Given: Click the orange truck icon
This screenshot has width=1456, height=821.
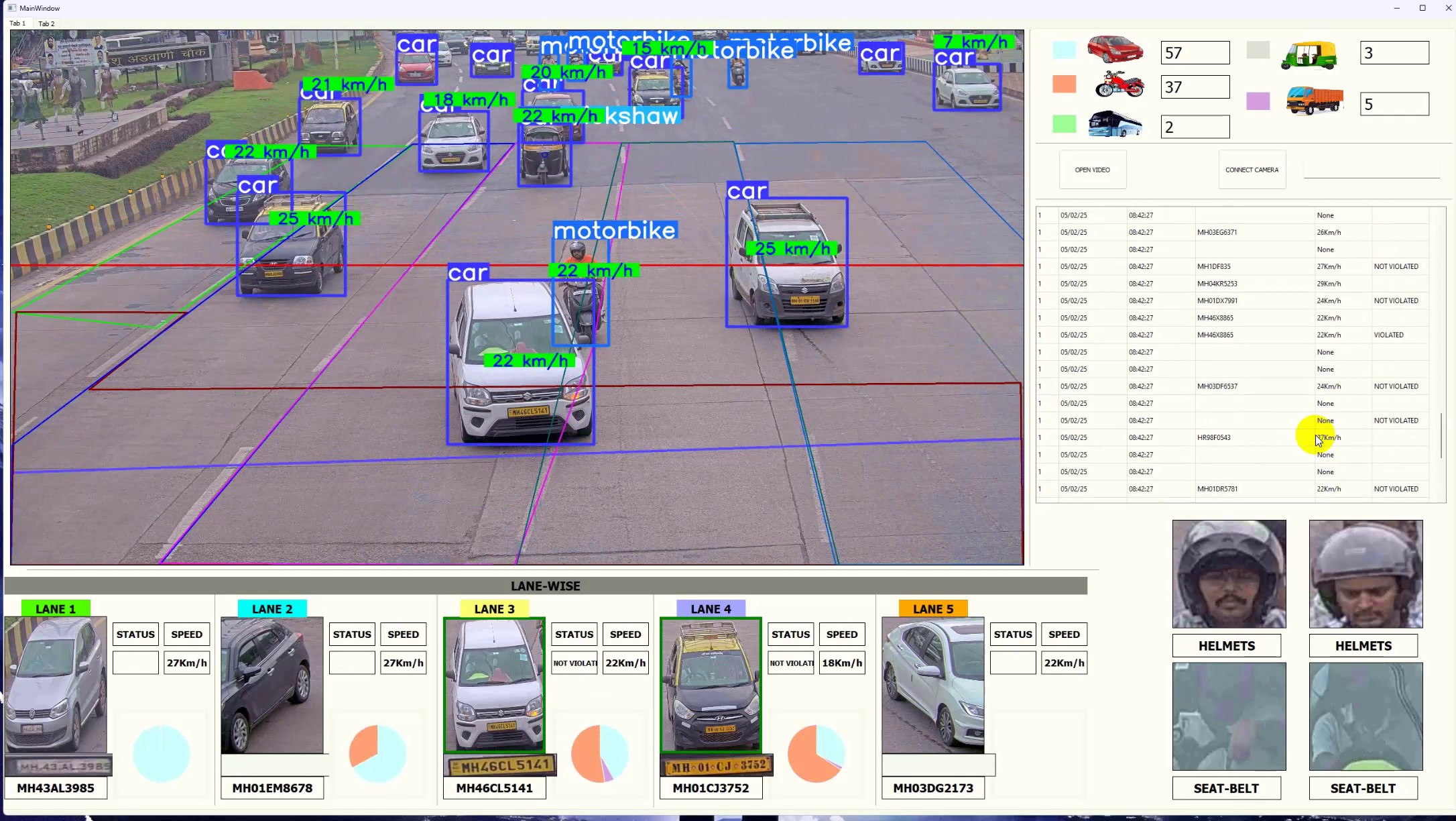Looking at the screenshot, I should [1315, 101].
